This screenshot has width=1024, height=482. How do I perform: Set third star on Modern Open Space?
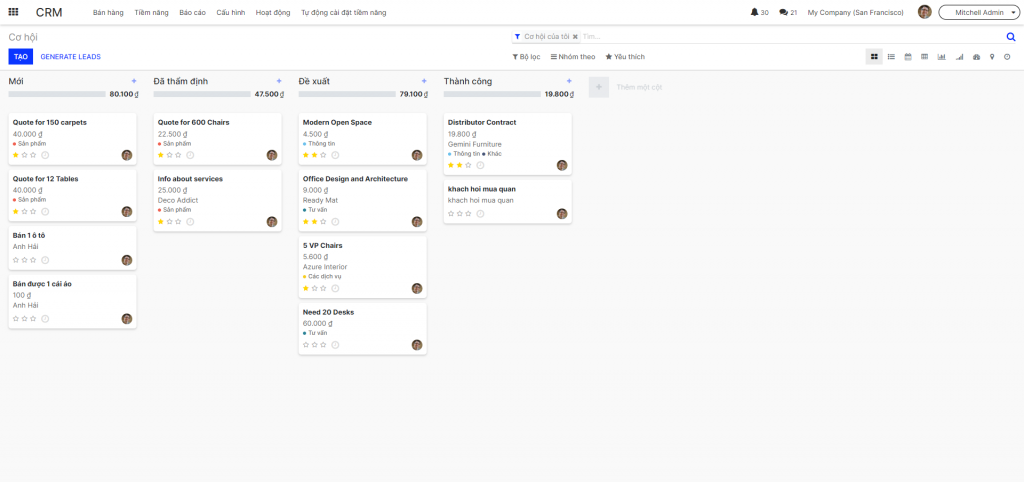[x=323, y=155]
